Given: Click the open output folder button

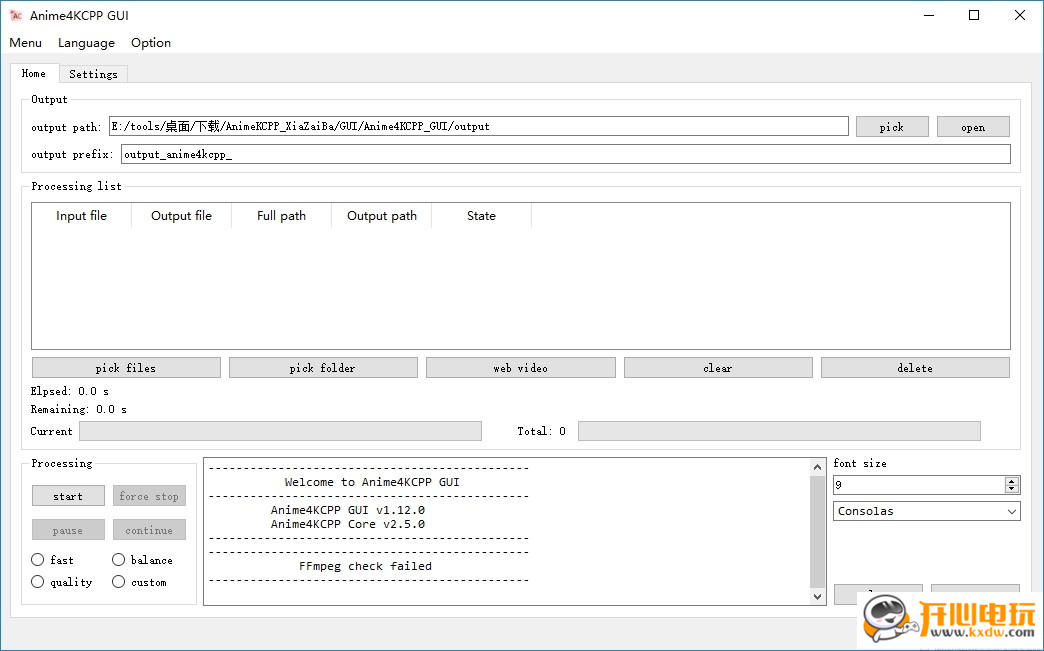Looking at the screenshot, I should point(973,126).
